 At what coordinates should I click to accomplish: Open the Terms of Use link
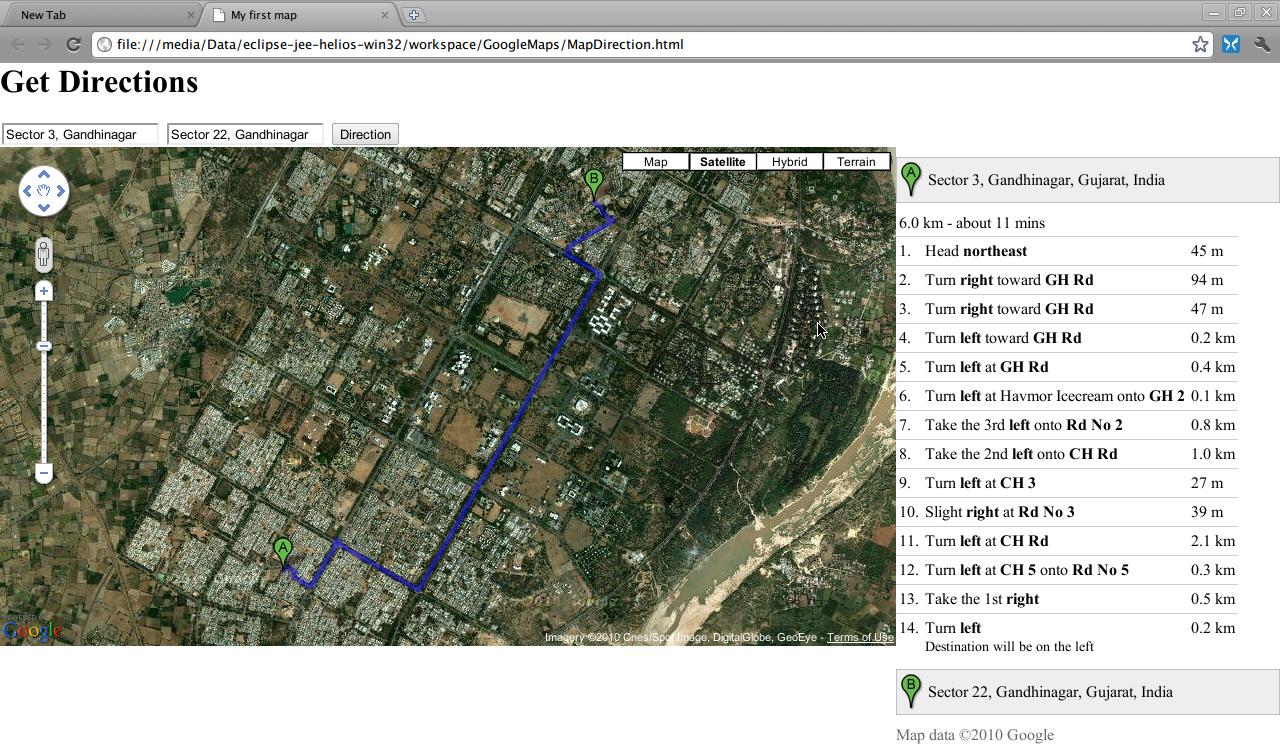pyautogui.click(x=860, y=638)
